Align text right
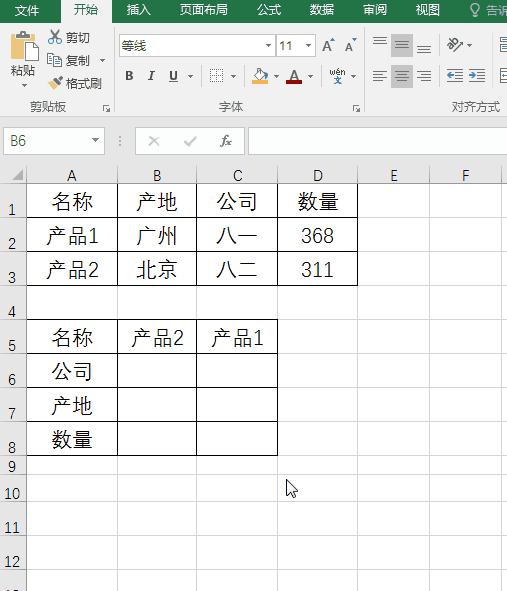This screenshot has width=507, height=591. click(424, 76)
